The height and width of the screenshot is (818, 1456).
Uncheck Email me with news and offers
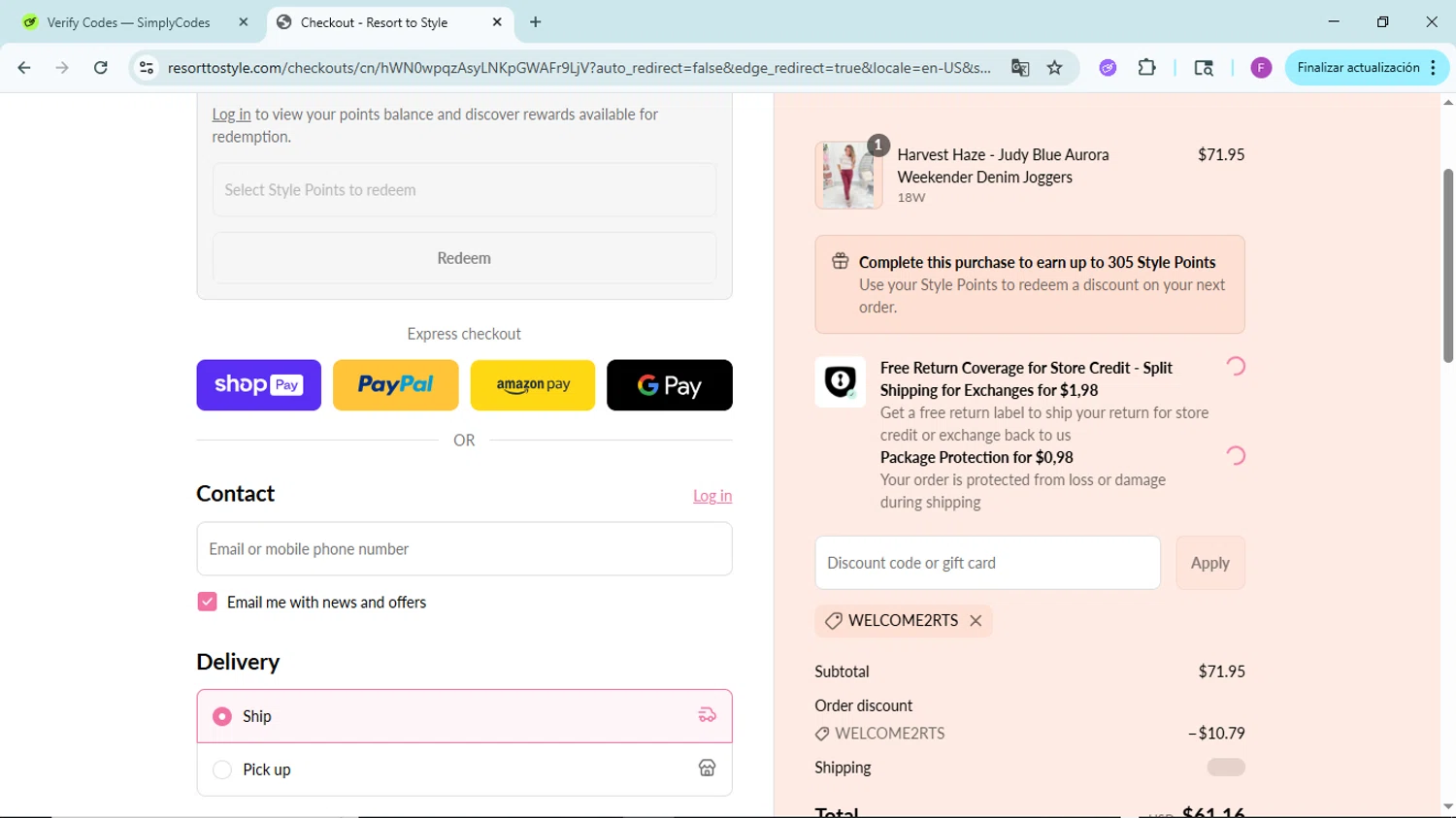point(207,603)
